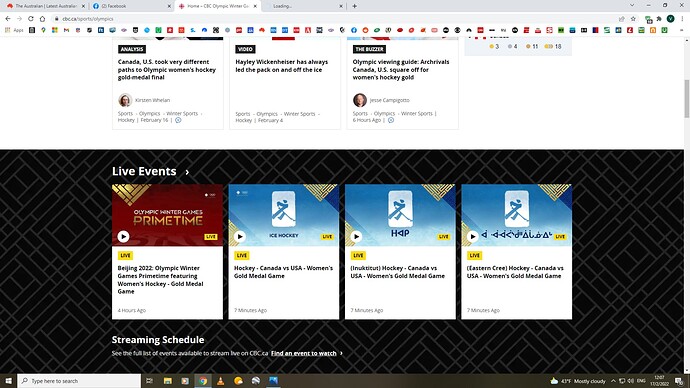Open the weather widget Mostly cloudy

pos(577,381)
